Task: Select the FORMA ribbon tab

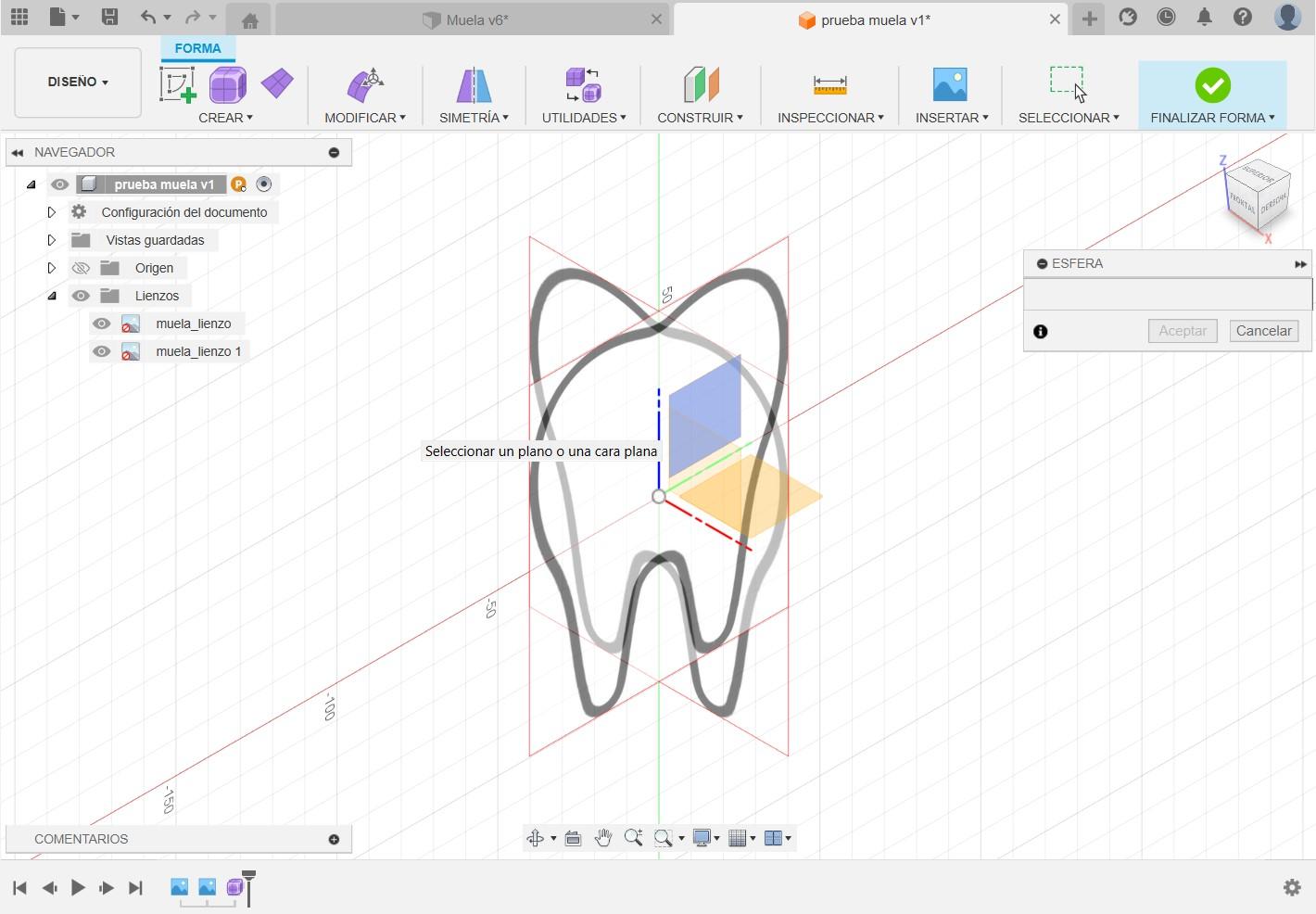Action: pos(197,48)
